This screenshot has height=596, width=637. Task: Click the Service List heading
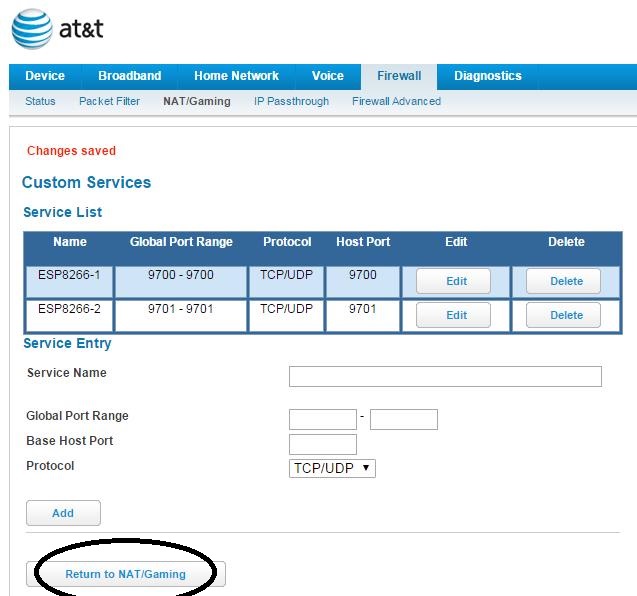click(x=63, y=212)
